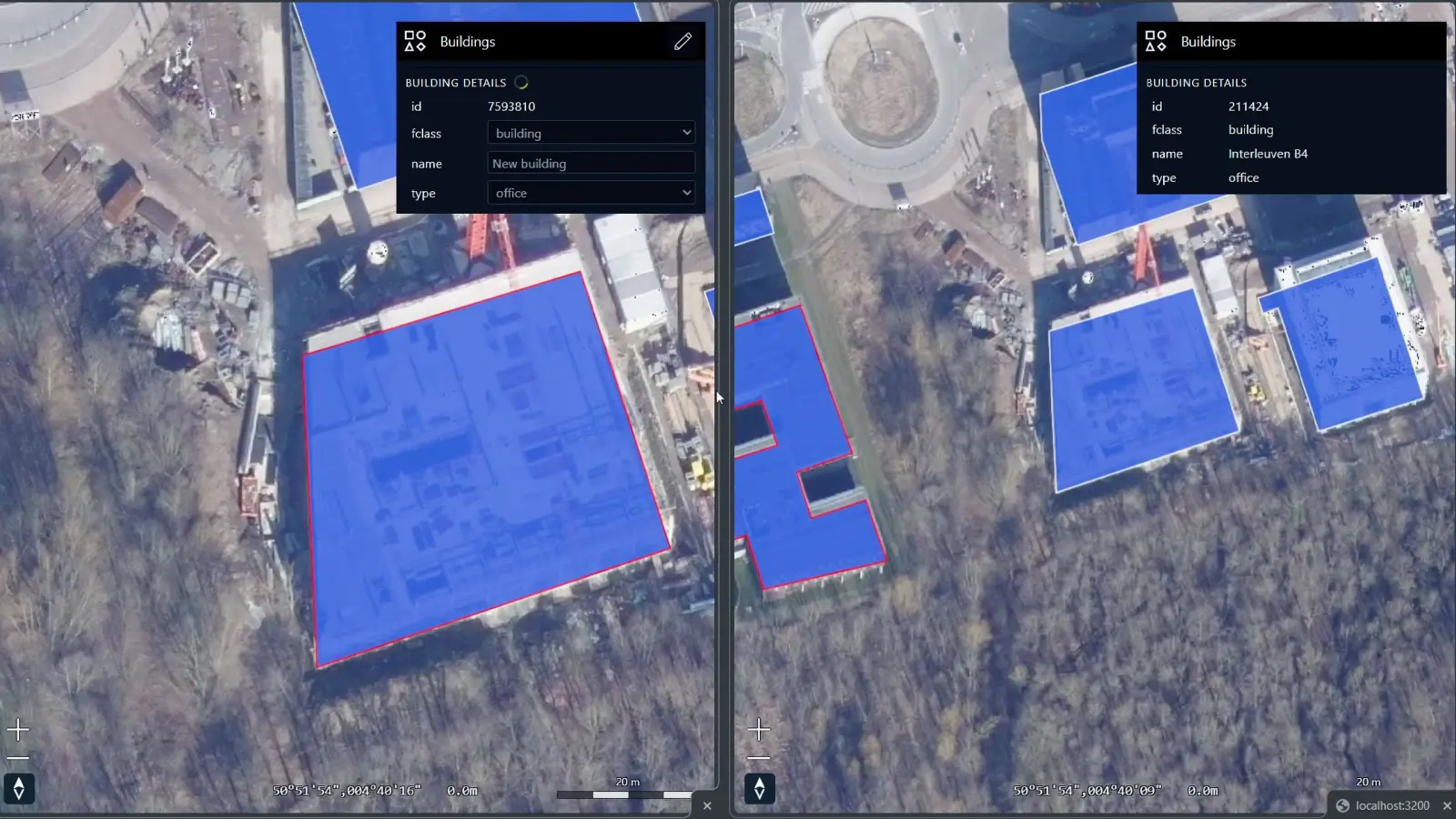Click the globe icon beside localhost:3200
Image resolution: width=1456 pixels, height=819 pixels.
[1342, 805]
